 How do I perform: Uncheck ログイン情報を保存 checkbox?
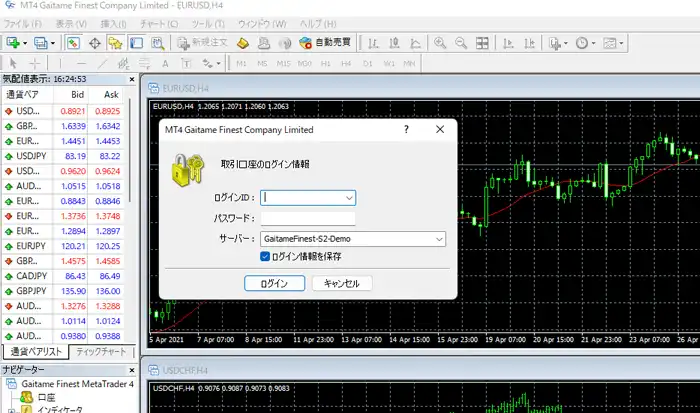(x=265, y=256)
